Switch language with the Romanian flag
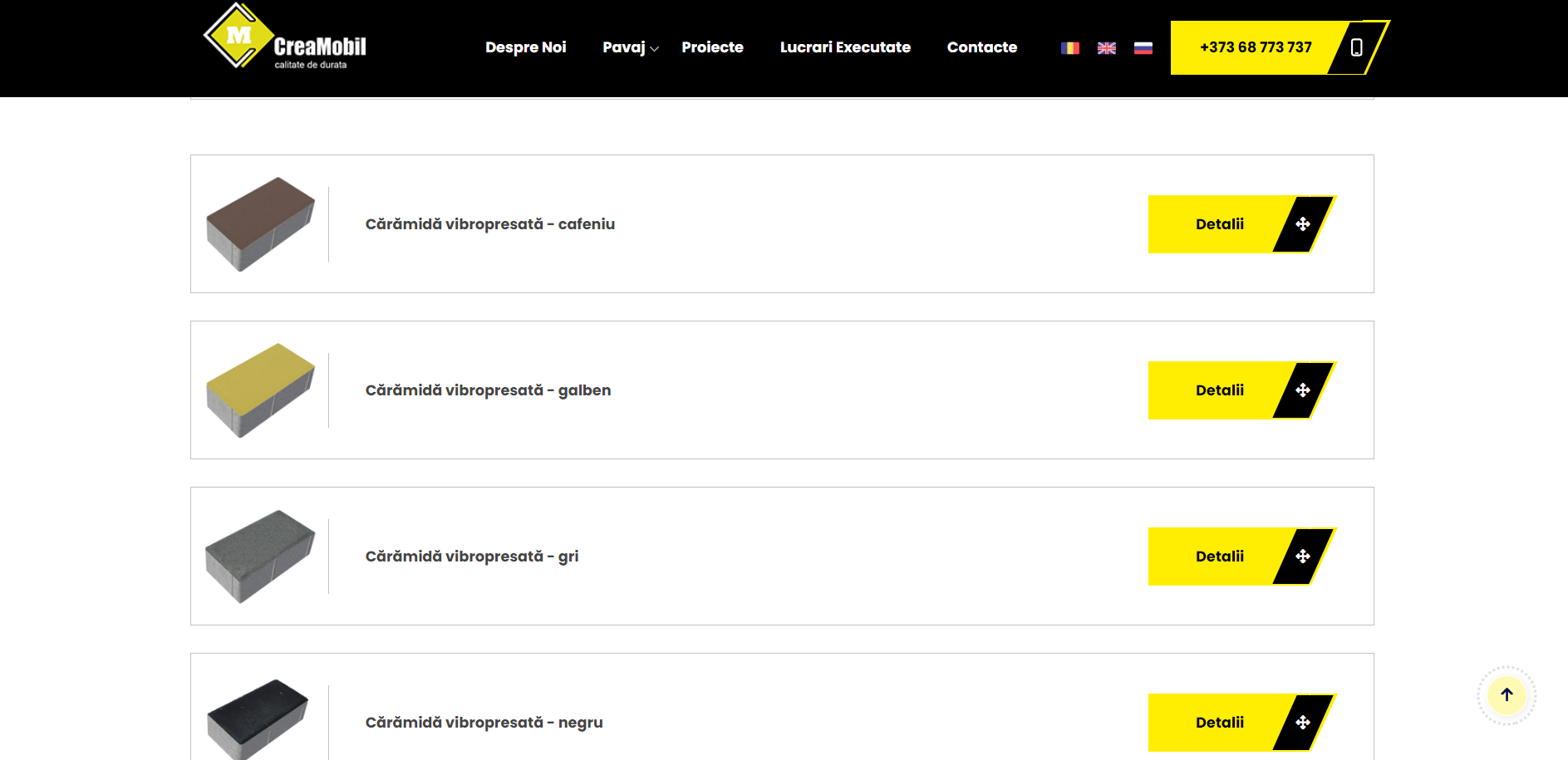Viewport: 1568px width, 760px height. (x=1069, y=48)
